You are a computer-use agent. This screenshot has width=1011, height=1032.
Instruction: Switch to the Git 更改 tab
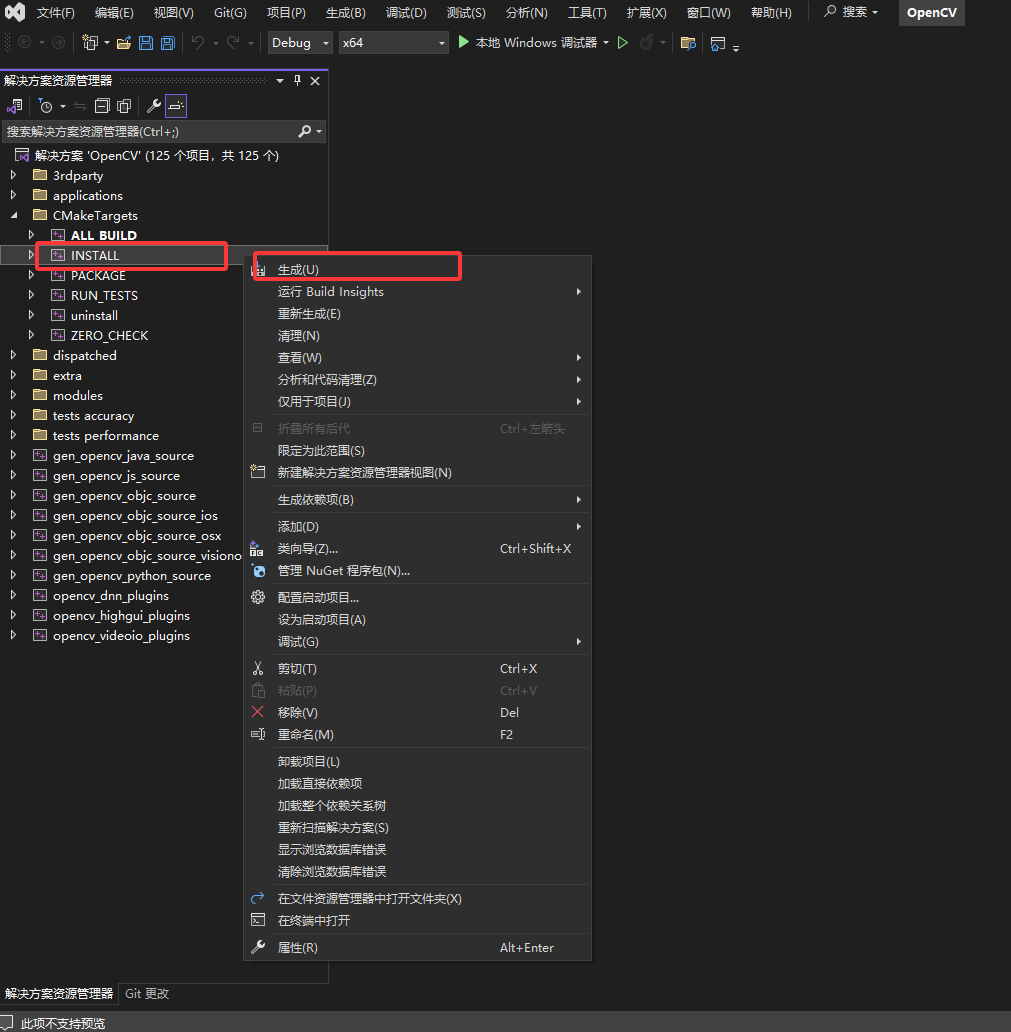click(x=147, y=994)
